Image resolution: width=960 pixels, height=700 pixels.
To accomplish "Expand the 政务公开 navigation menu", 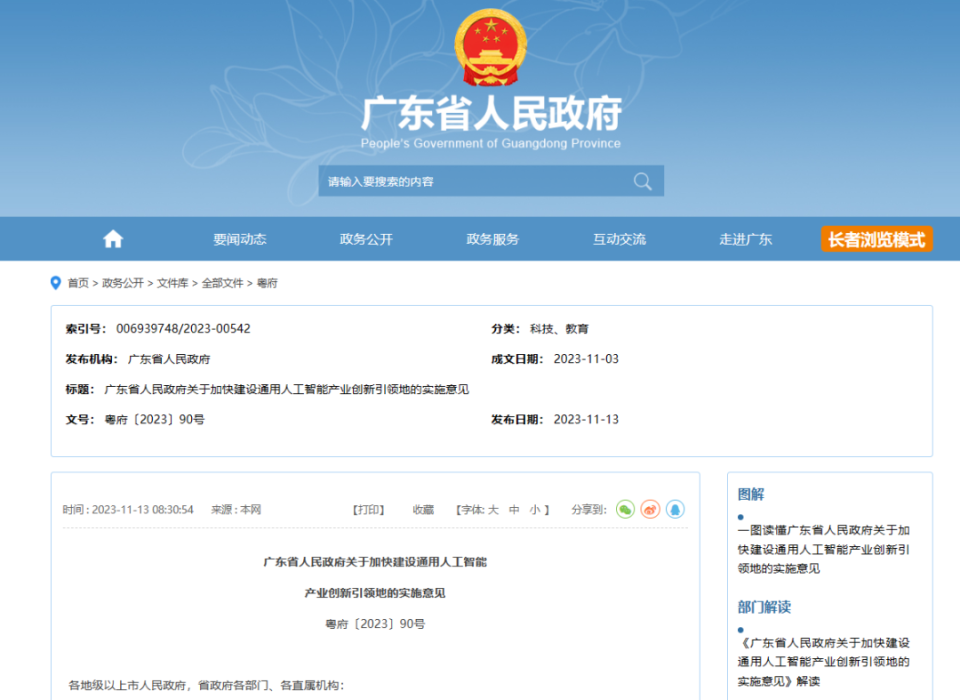I will pos(366,239).
